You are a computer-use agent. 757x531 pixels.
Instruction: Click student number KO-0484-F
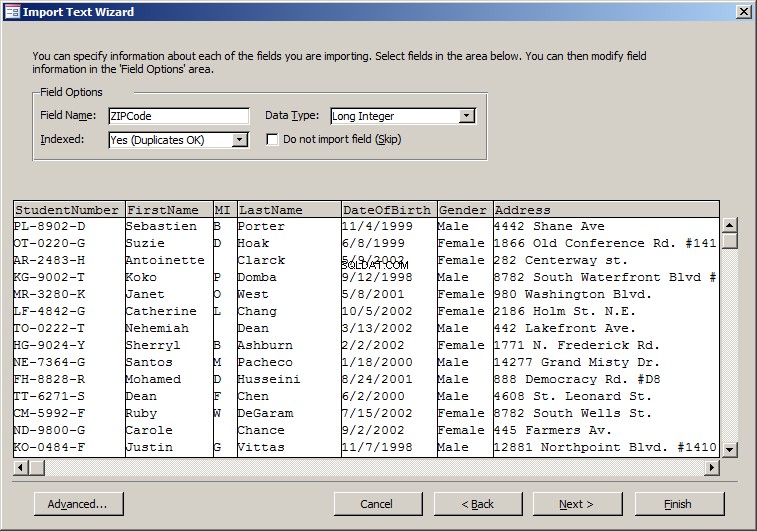tap(50, 447)
